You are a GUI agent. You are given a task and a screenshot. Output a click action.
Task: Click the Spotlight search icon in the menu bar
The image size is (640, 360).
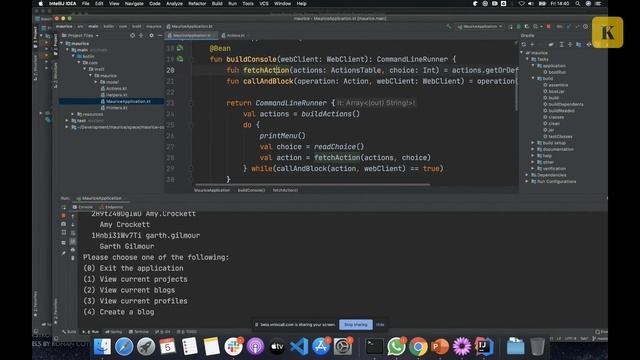(x=578, y=4)
